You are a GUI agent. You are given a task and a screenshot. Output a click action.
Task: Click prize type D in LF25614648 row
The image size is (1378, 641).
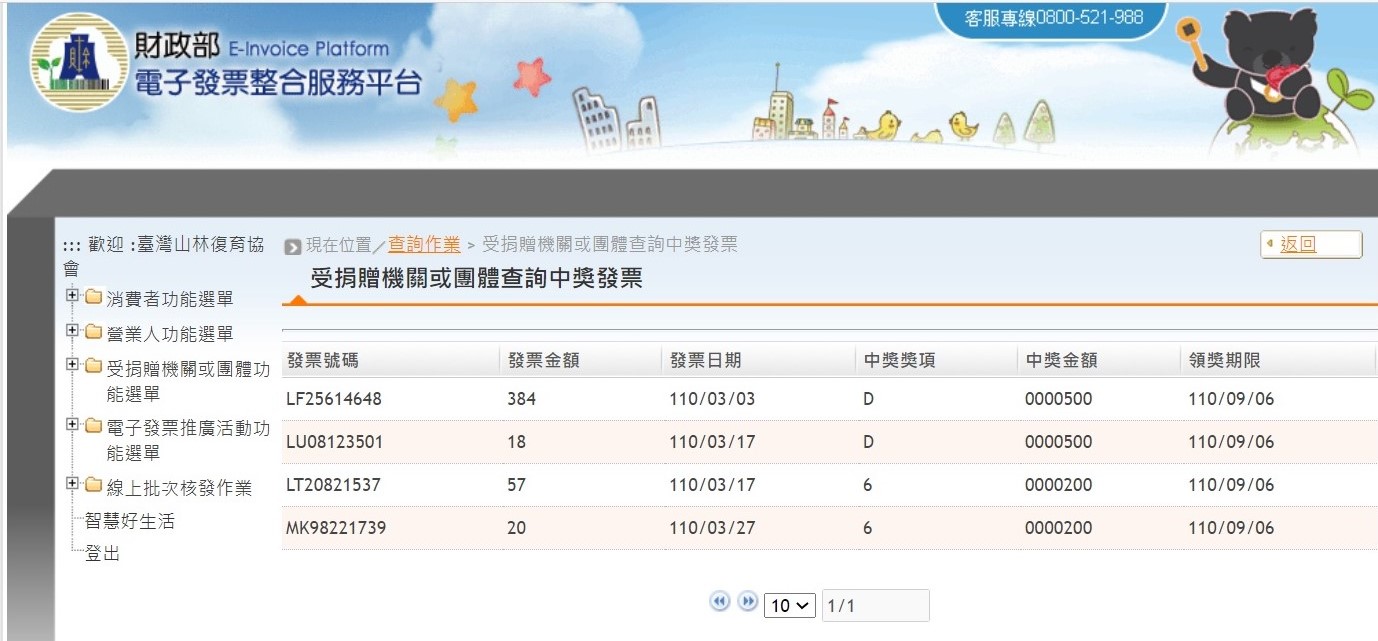point(868,399)
